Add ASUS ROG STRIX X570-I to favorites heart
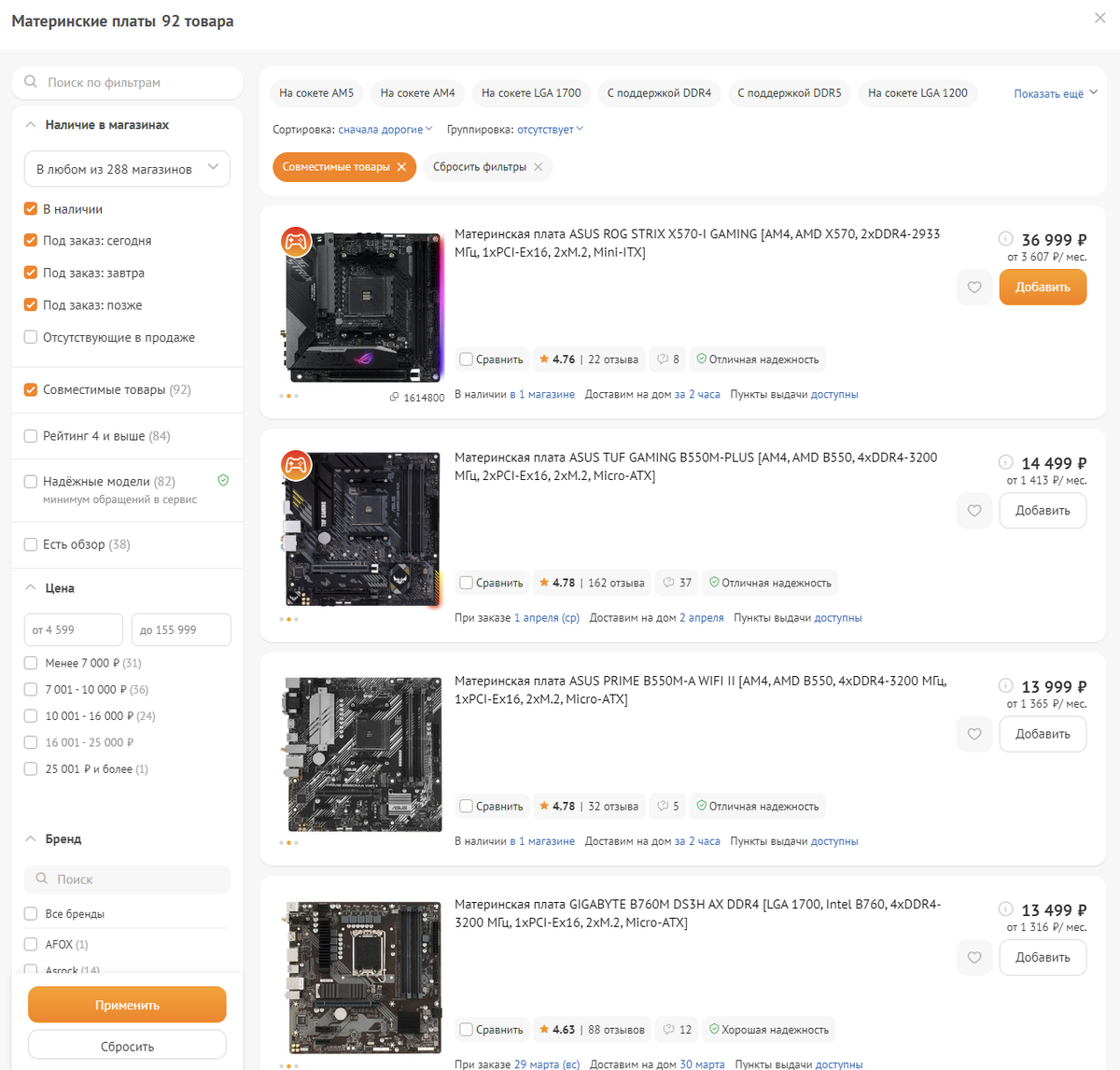Screen dimensions: 1120x1070 (974, 288)
